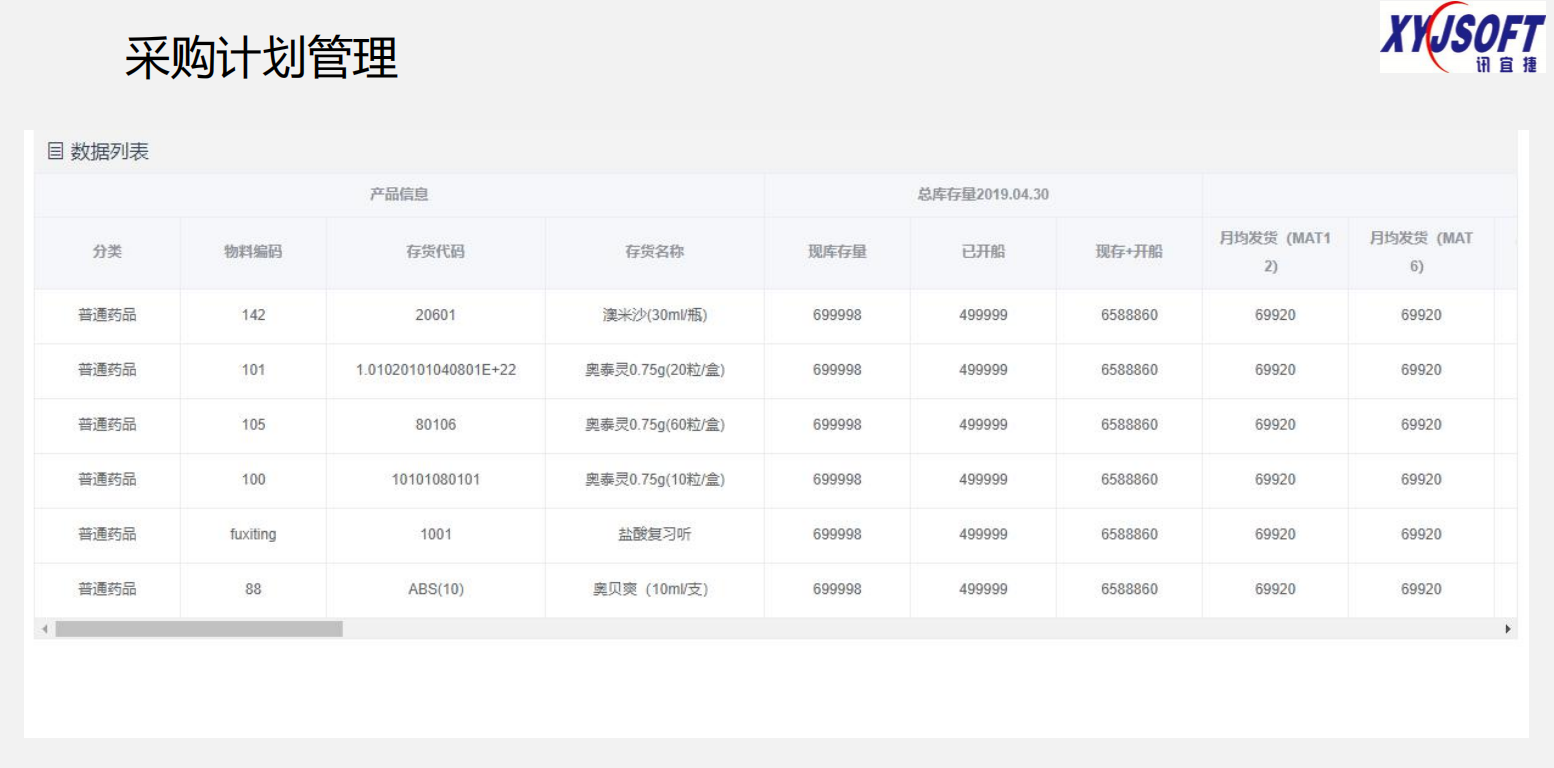Select product name 盐酸复习听

click(654, 535)
